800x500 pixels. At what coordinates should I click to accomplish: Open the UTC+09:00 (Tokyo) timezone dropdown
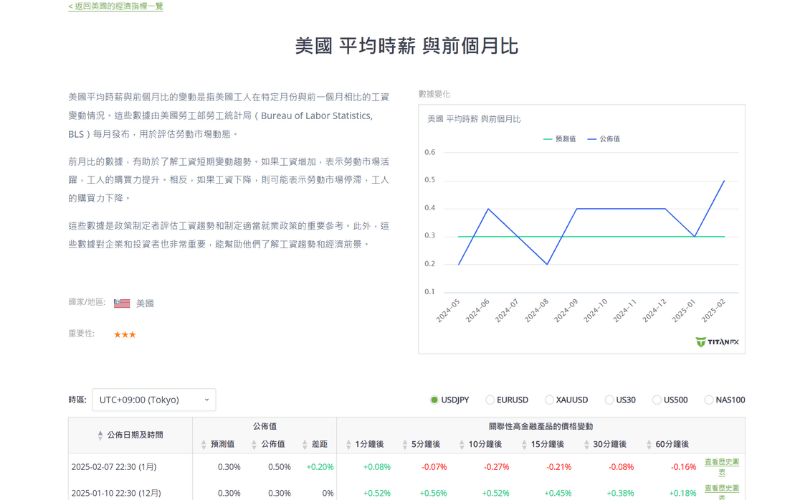154,400
